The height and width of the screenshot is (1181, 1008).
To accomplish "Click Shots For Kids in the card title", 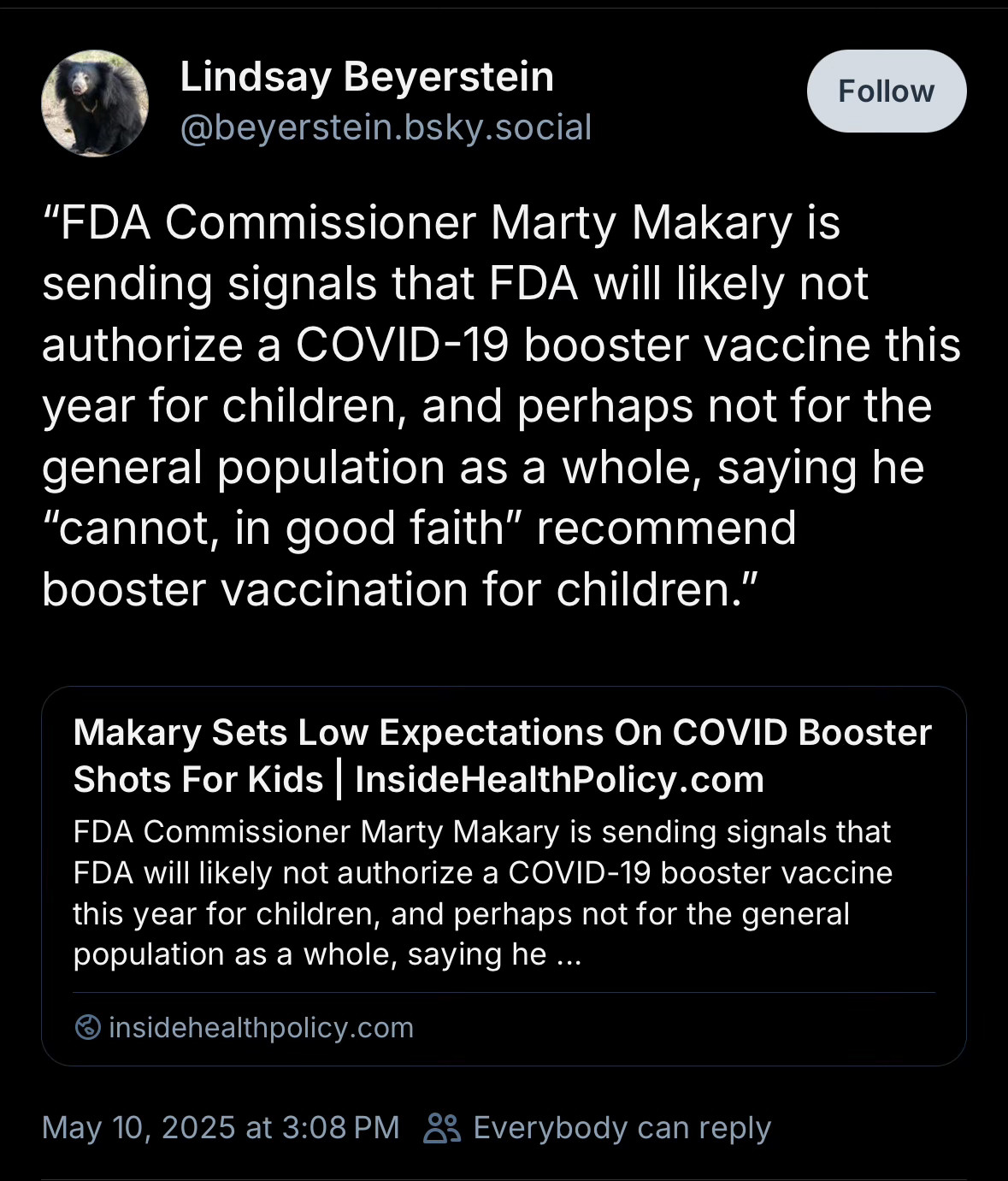I will pyautogui.click(x=198, y=780).
